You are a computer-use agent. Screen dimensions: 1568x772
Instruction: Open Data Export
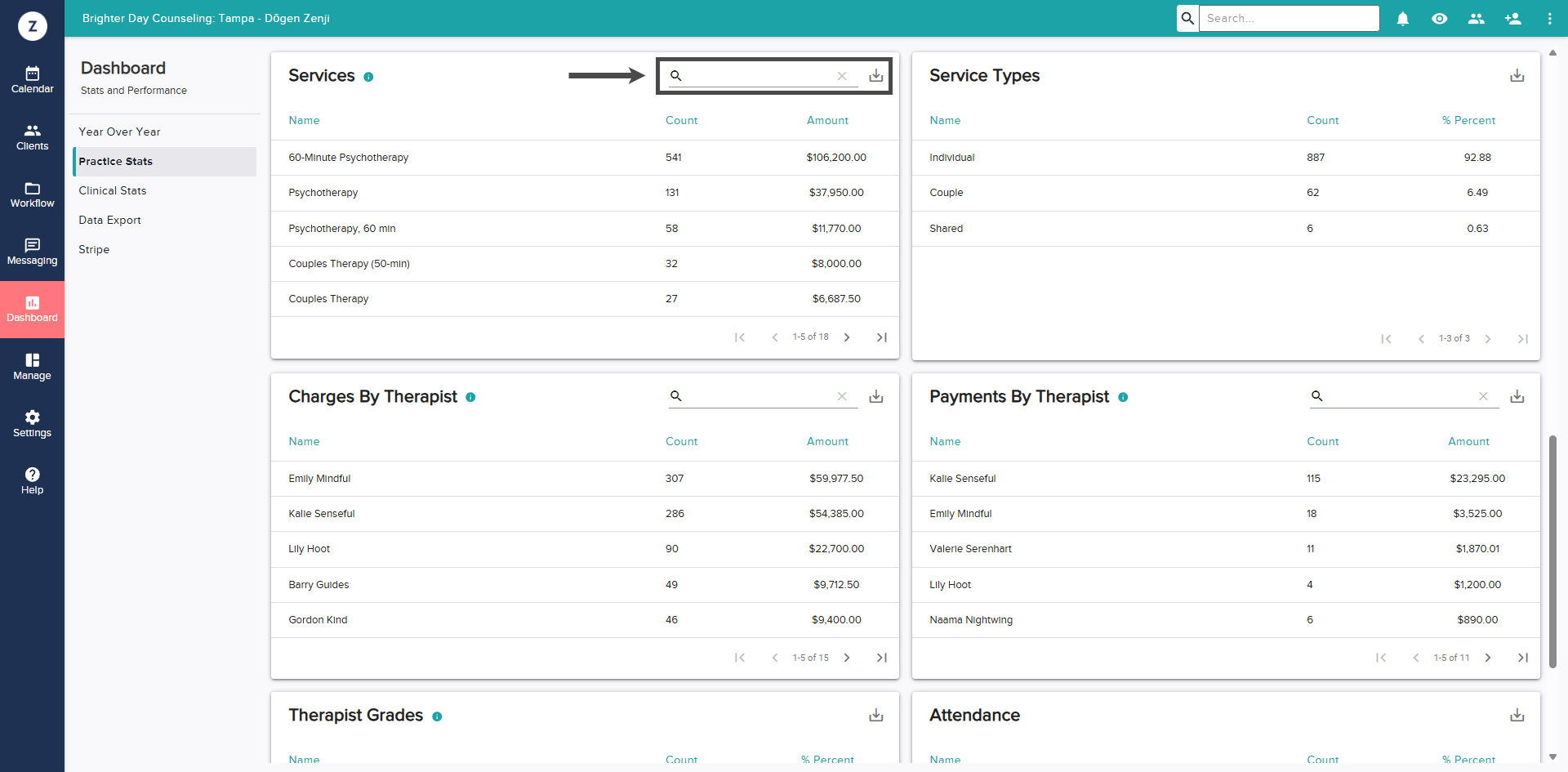(x=109, y=220)
